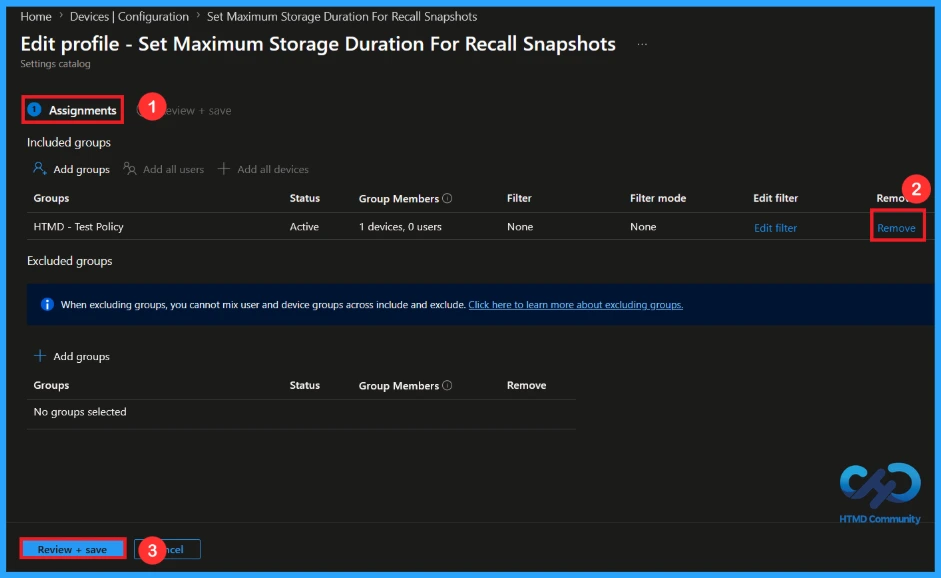Click the Review + save button
This screenshot has height=578, width=941.
point(73,549)
